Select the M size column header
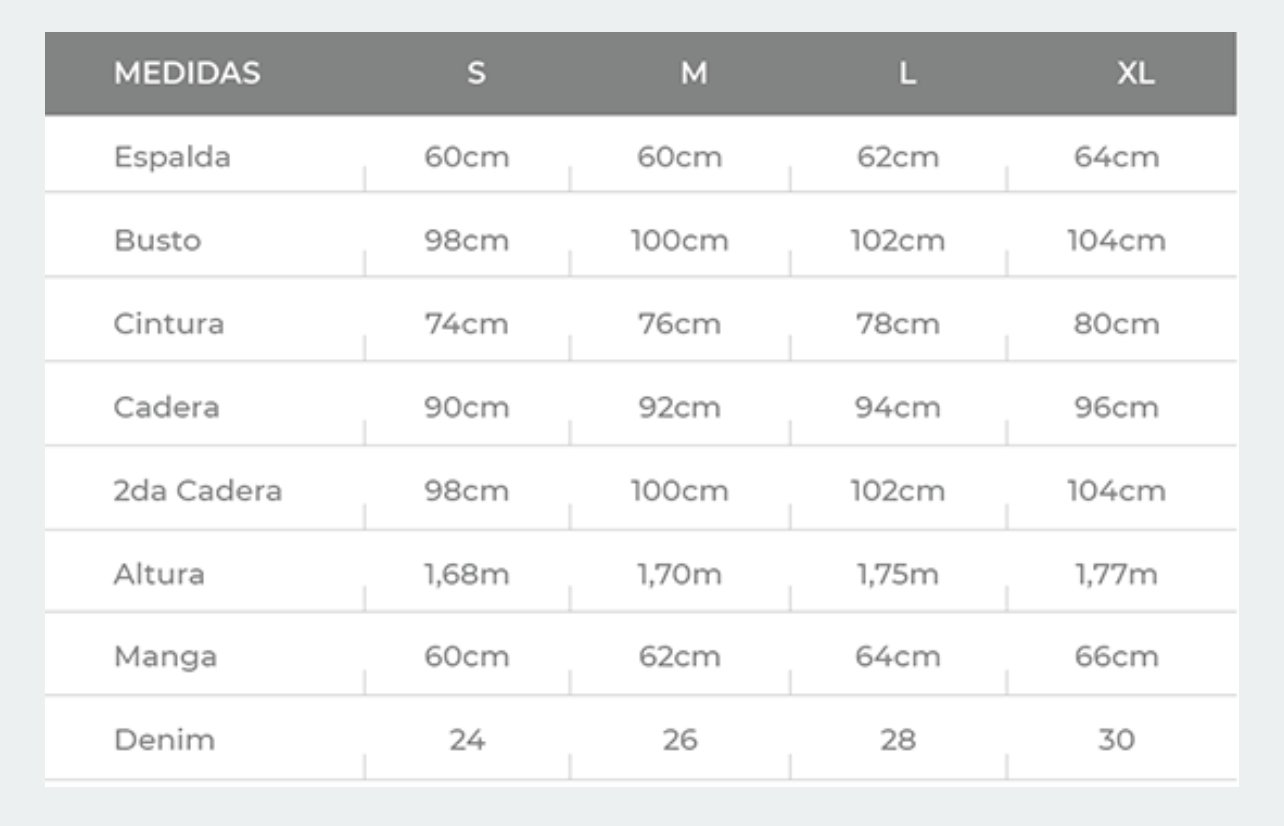The image size is (1284, 826). point(694,73)
